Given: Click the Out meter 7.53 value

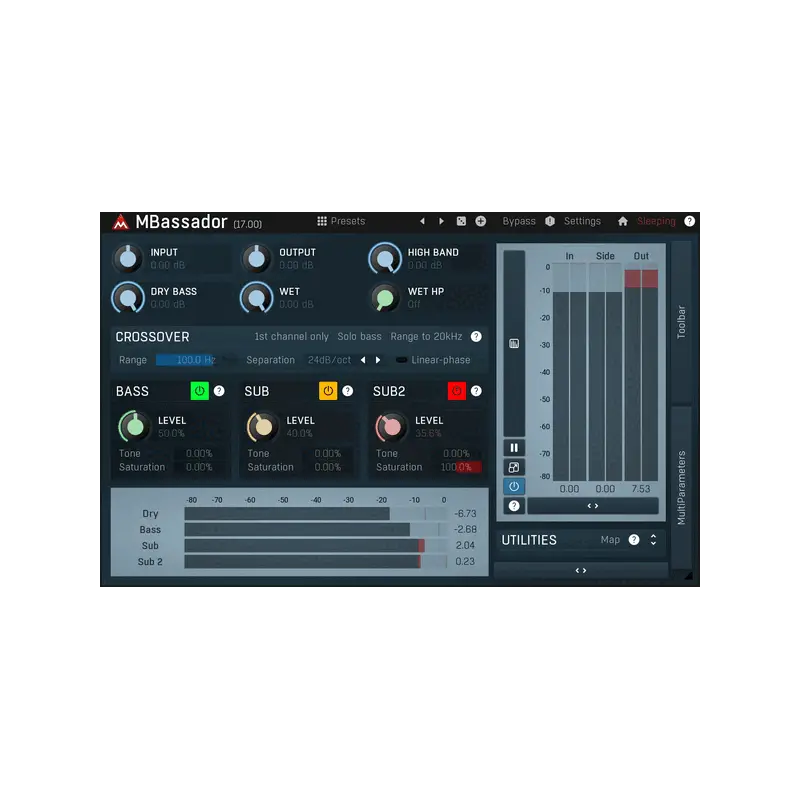Looking at the screenshot, I should (x=641, y=489).
